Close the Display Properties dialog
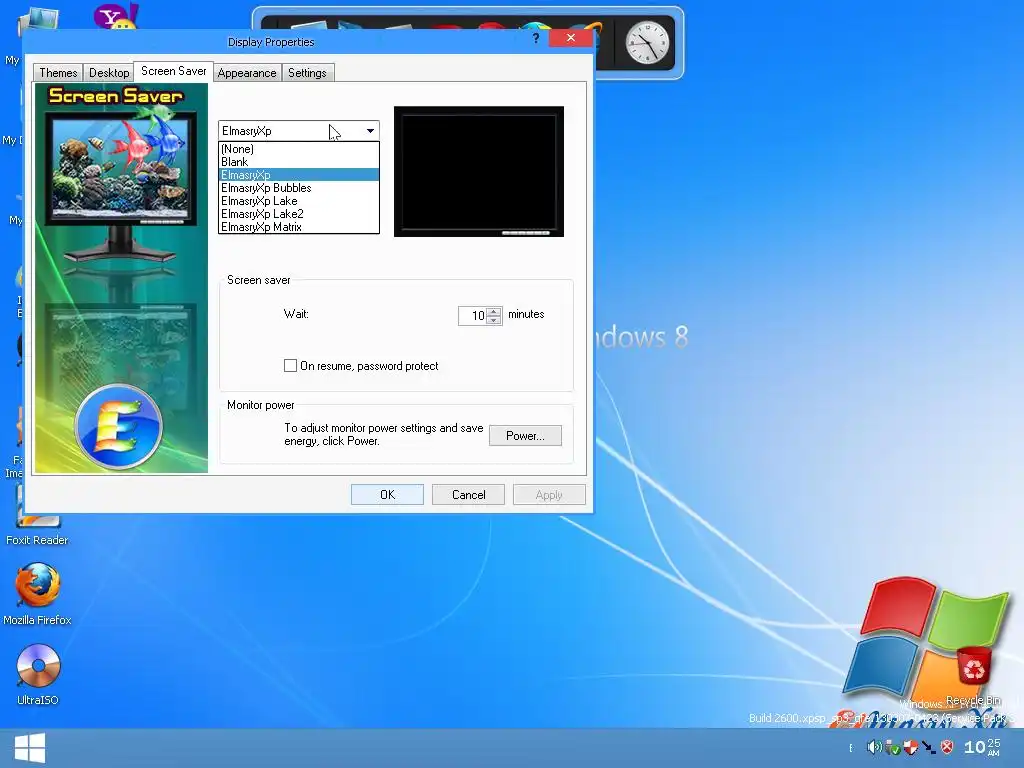The image size is (1024, 768). tap(571, 38)
